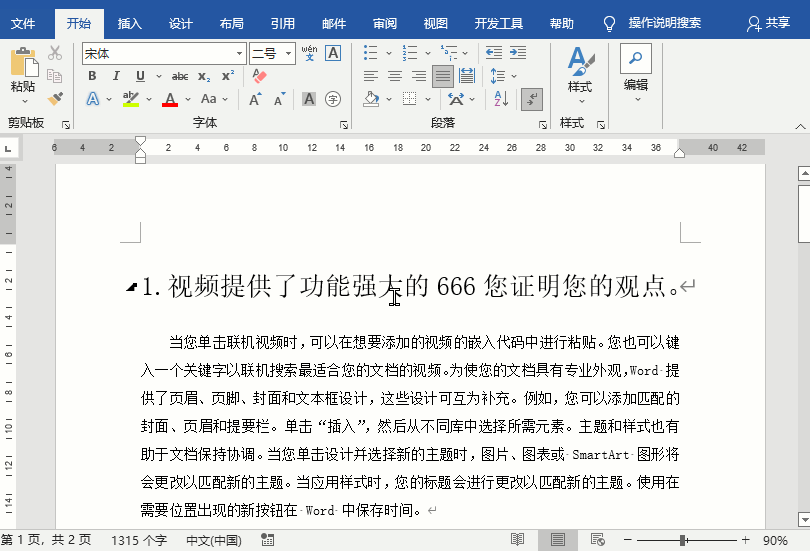Click the zoom slider handle
The height and width of the screenshot is (551, 810).
tap(683, 540)
